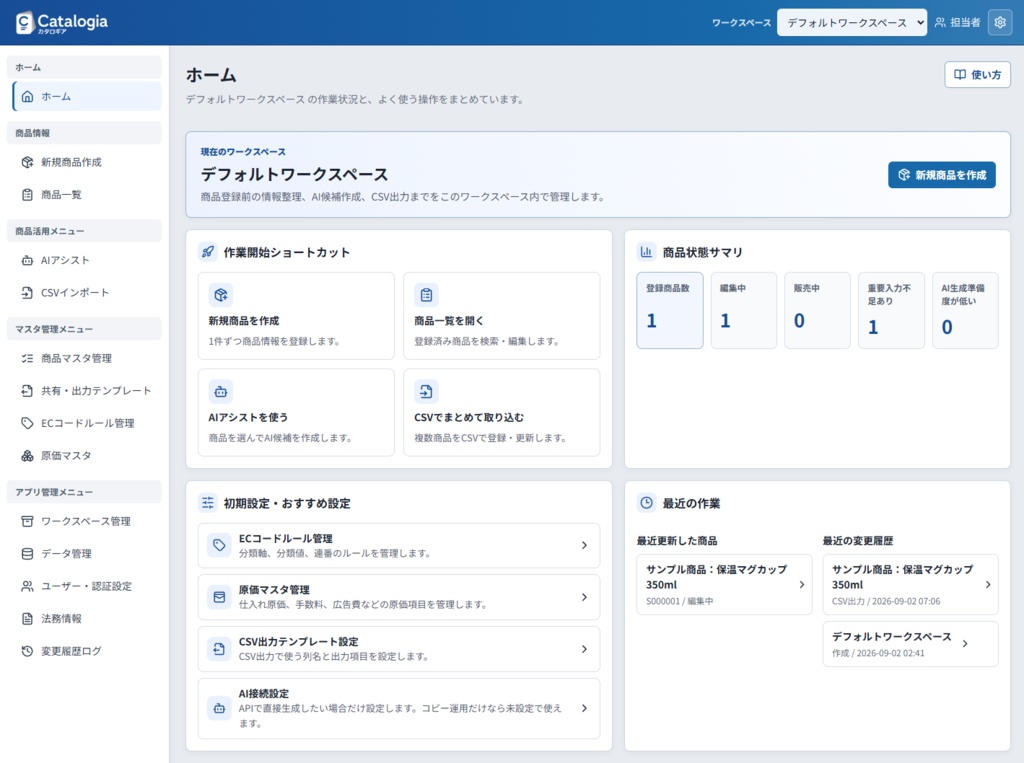Open 商品一覧 in the sidebar
The height and width of the screenshot is (763, 1024).
[87, 194]
